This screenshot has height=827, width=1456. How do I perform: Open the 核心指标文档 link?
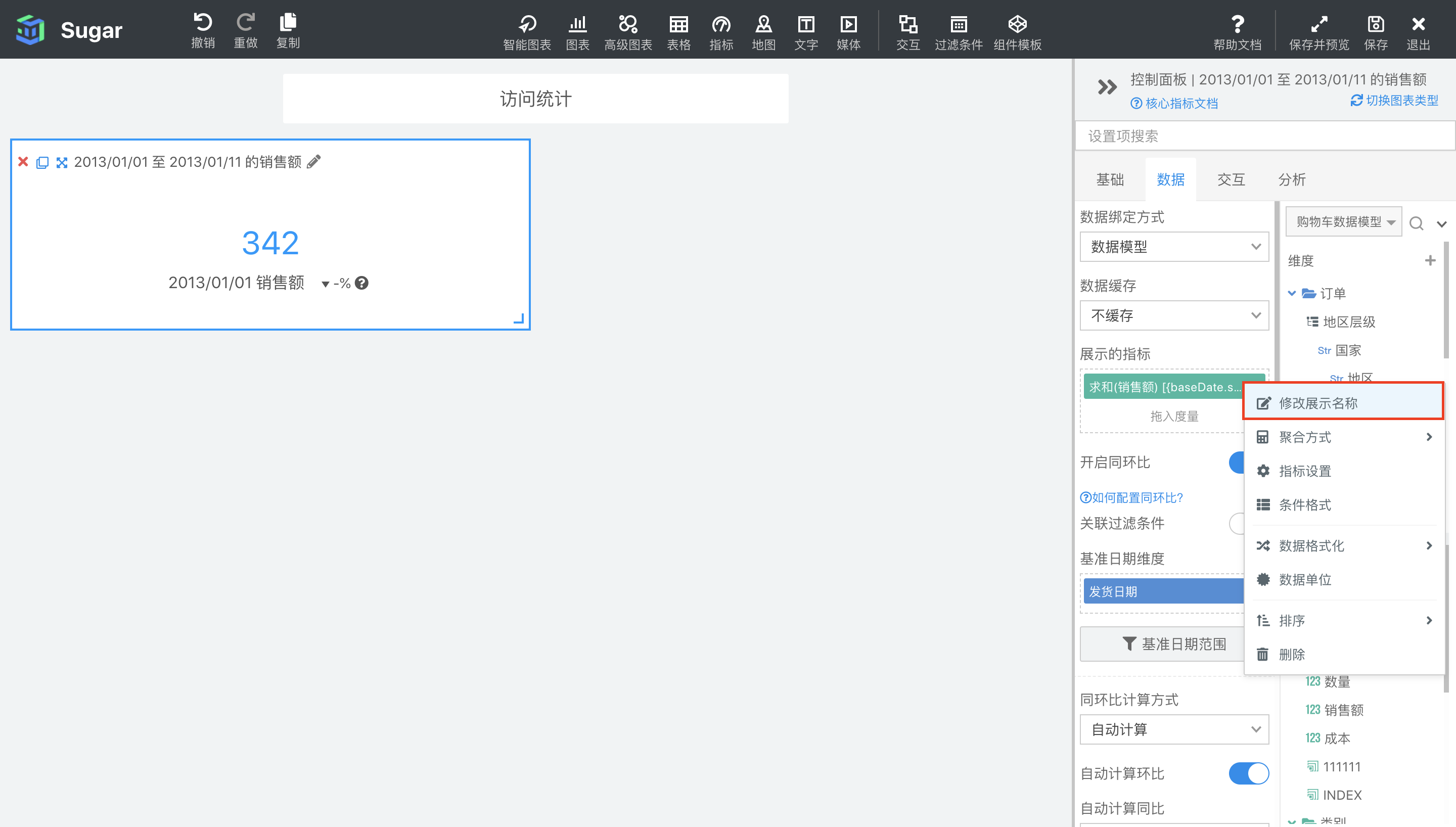pos(1174,103)
